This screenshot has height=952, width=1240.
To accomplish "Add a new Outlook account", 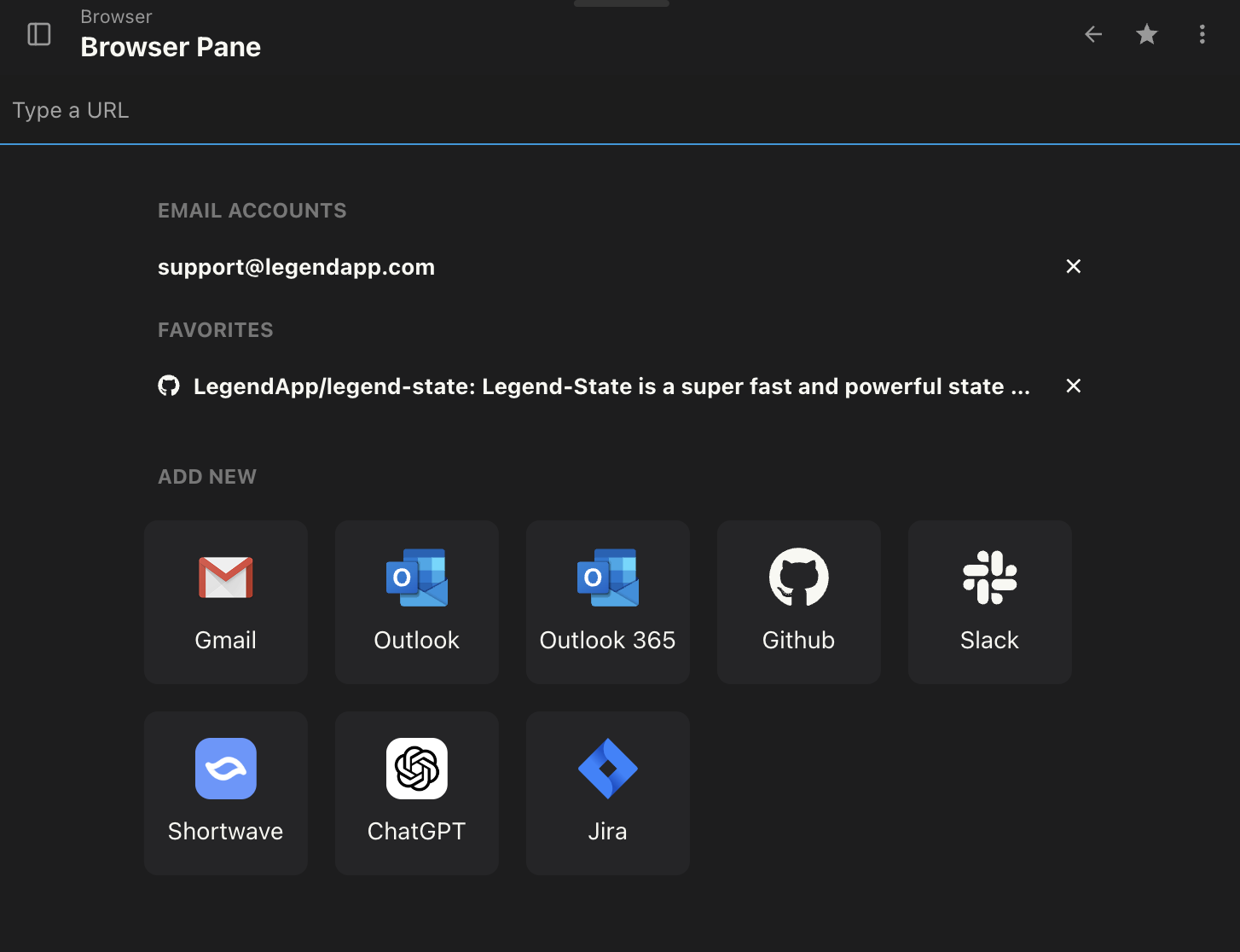I will coord(417,601).
